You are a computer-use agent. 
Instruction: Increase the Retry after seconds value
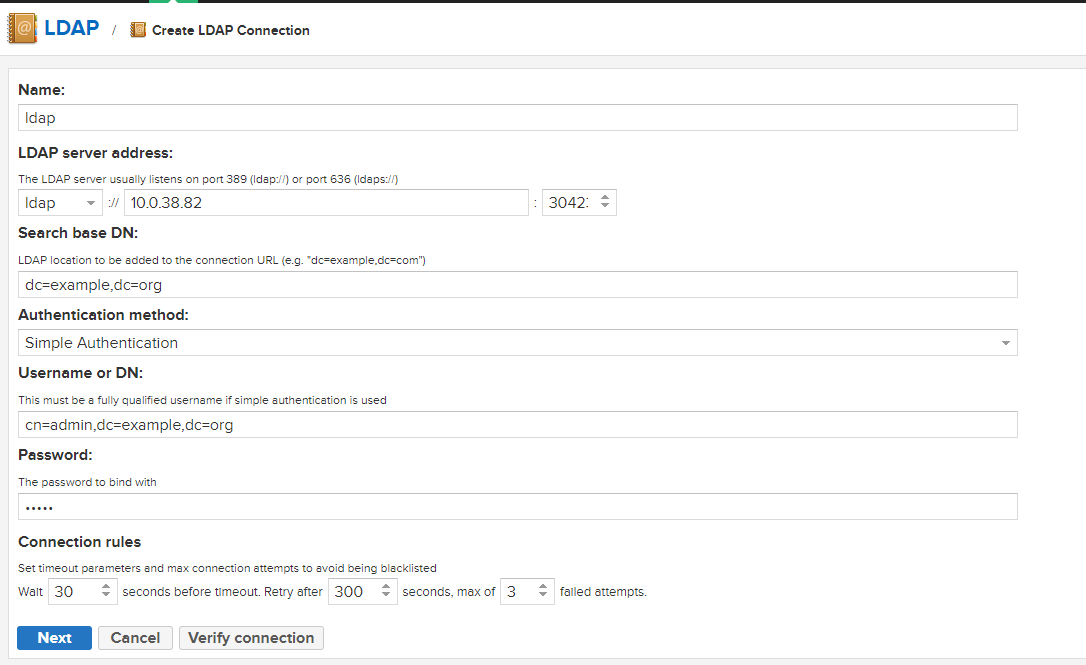pos(387,586)
